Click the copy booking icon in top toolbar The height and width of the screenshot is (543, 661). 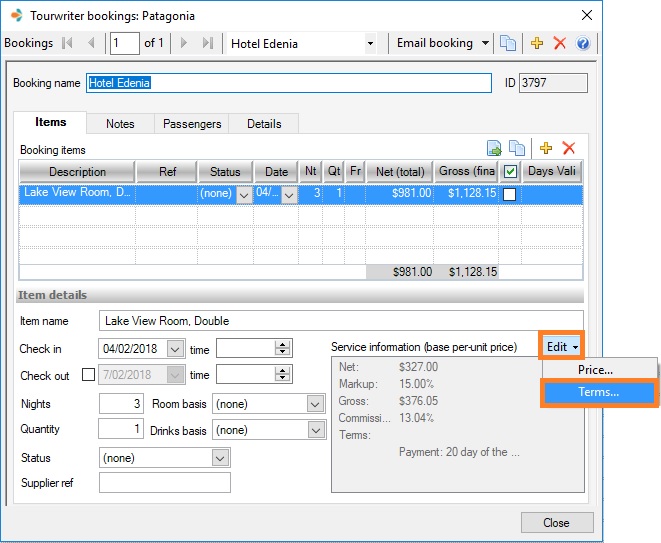509,43
